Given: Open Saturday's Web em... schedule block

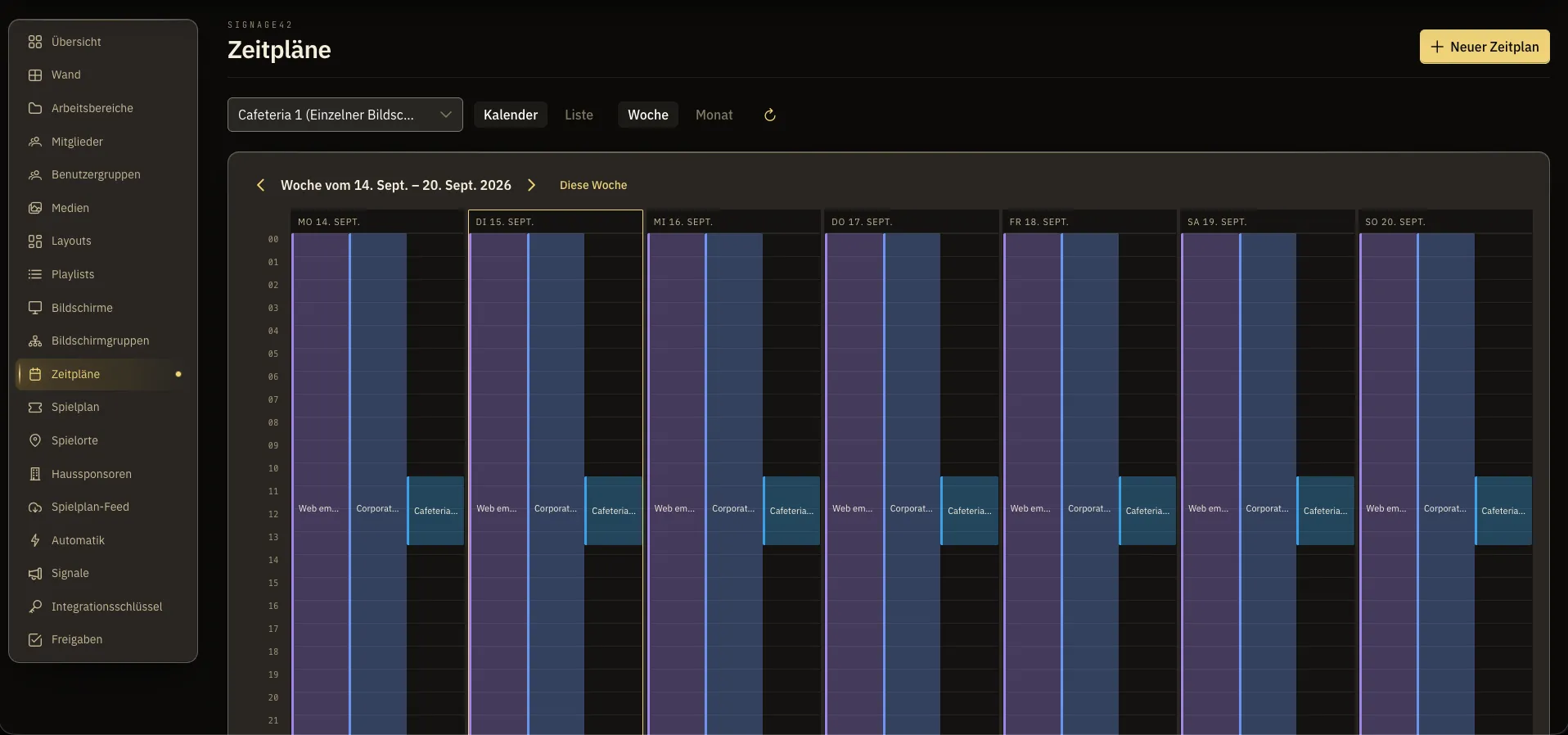Looking at the screenshot, I should (1210, 484).
